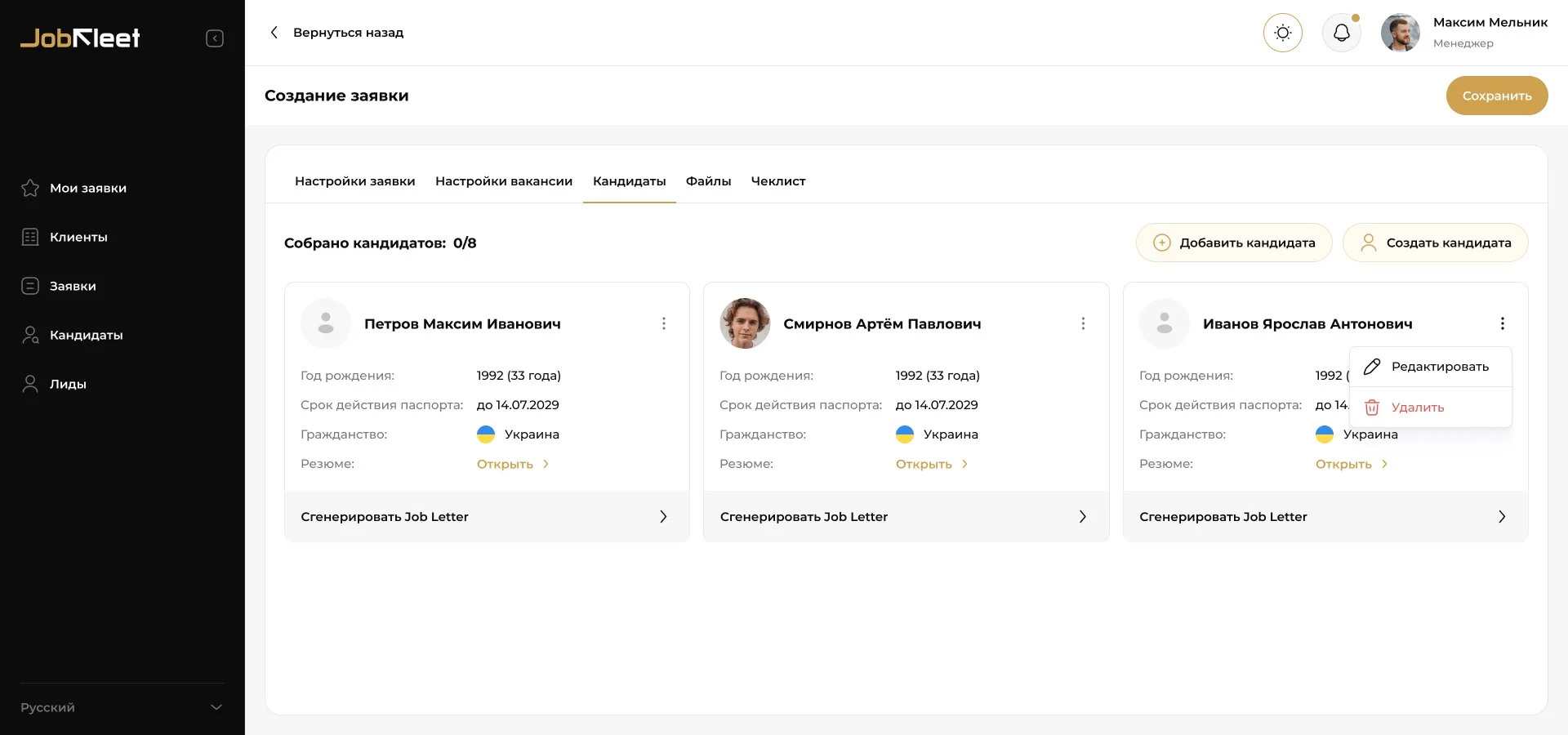This screenshot has height=735, width=1568.
Task: Select Редактировать in the context menu
Action: click(x=1439, y=367)
